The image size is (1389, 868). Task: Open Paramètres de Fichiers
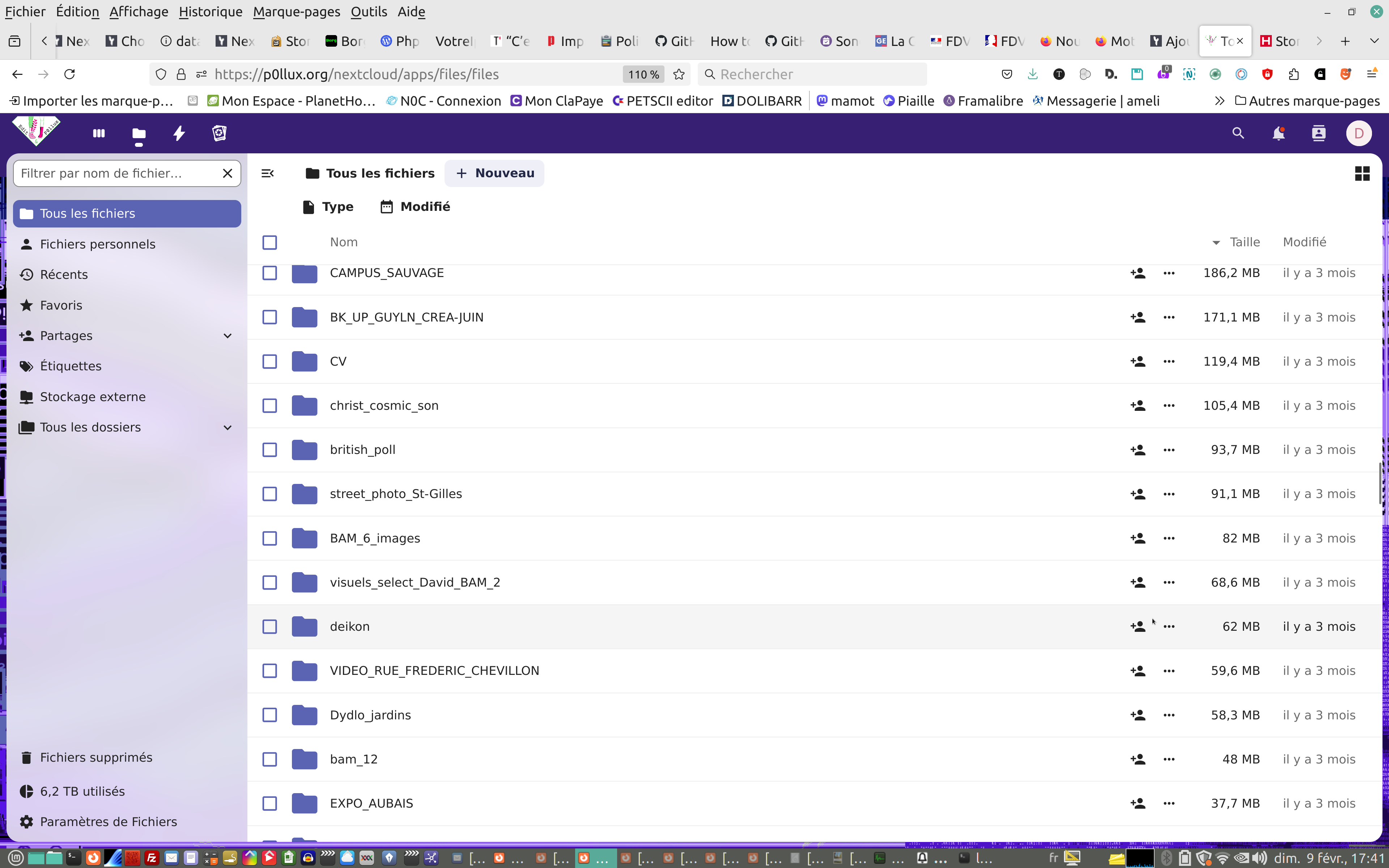click(108, 821)
